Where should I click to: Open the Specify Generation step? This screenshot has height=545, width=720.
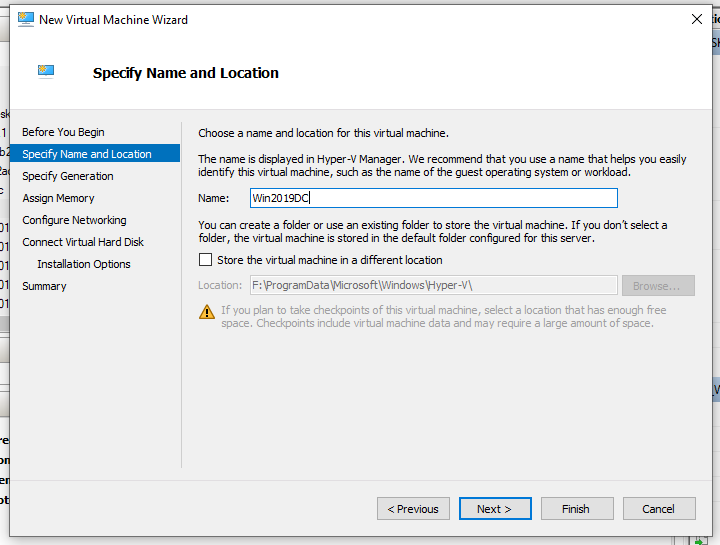pyautogui.click(x=68, y=176)
